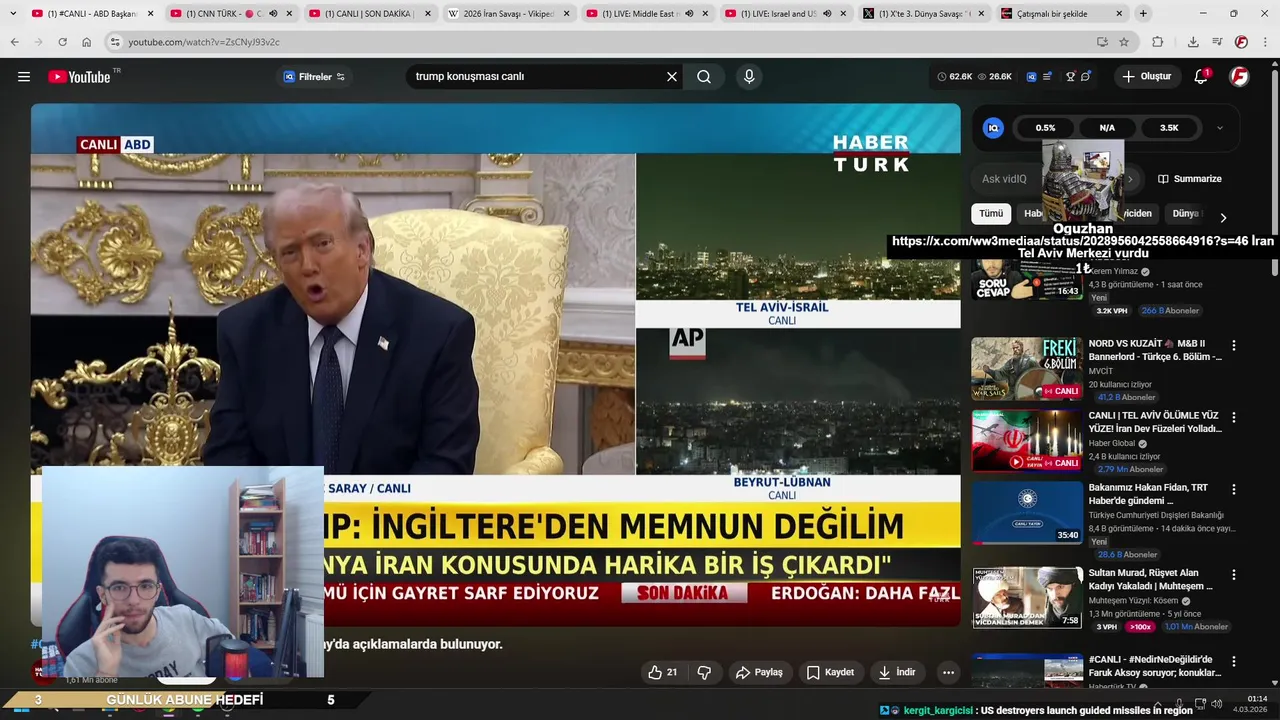Image resolution: width=1280 pixels, height=720 pixels.
Task: Run search with the magnifier button
Action: pos(704,77)
